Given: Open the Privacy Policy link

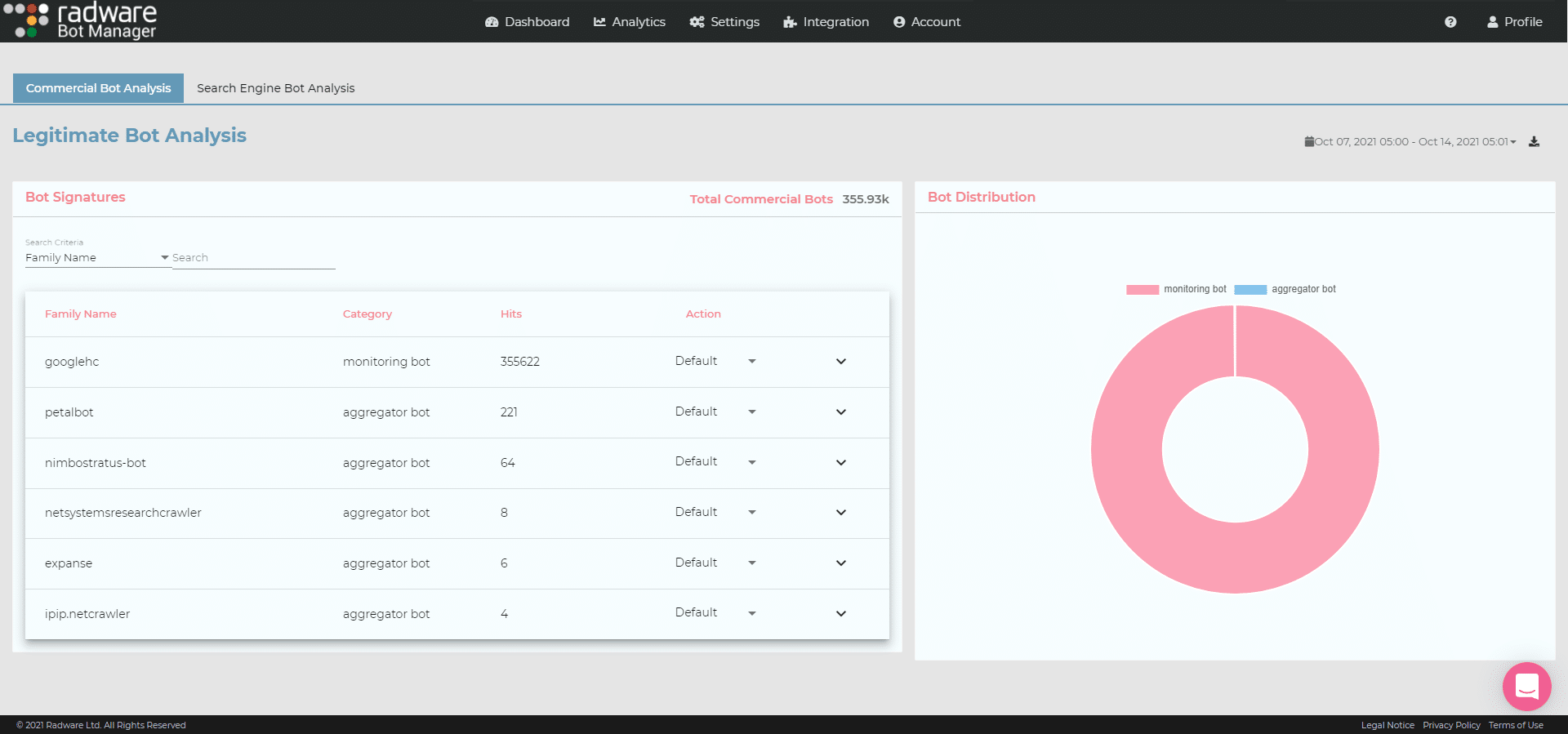Looking at the screenshot, I should pyautogui.click(x=1451, y=725).
